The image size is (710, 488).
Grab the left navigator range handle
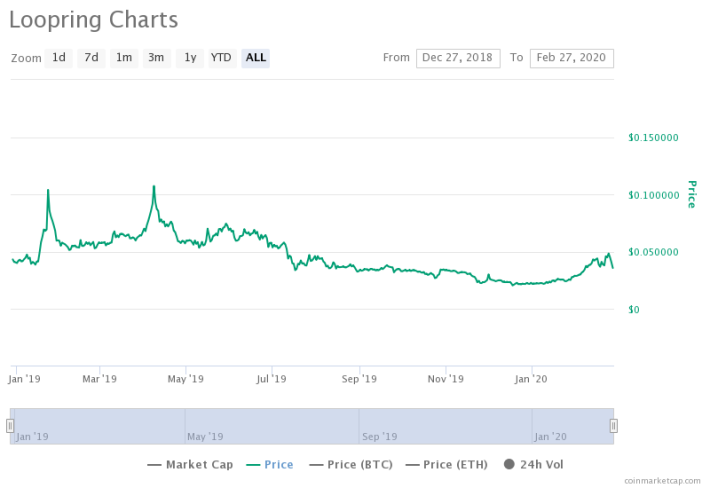pyautogui.click(x=10, y=426)
